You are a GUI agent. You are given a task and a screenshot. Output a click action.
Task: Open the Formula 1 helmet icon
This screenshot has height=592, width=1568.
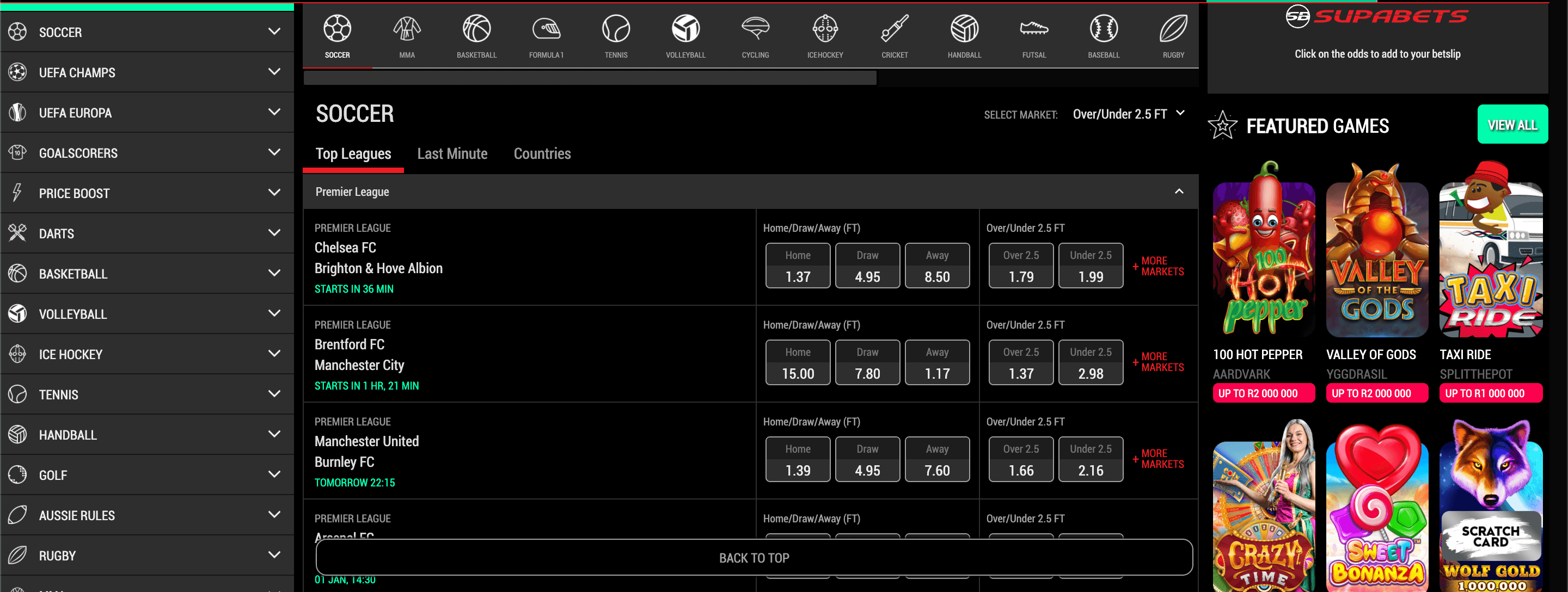pos(546,29)
